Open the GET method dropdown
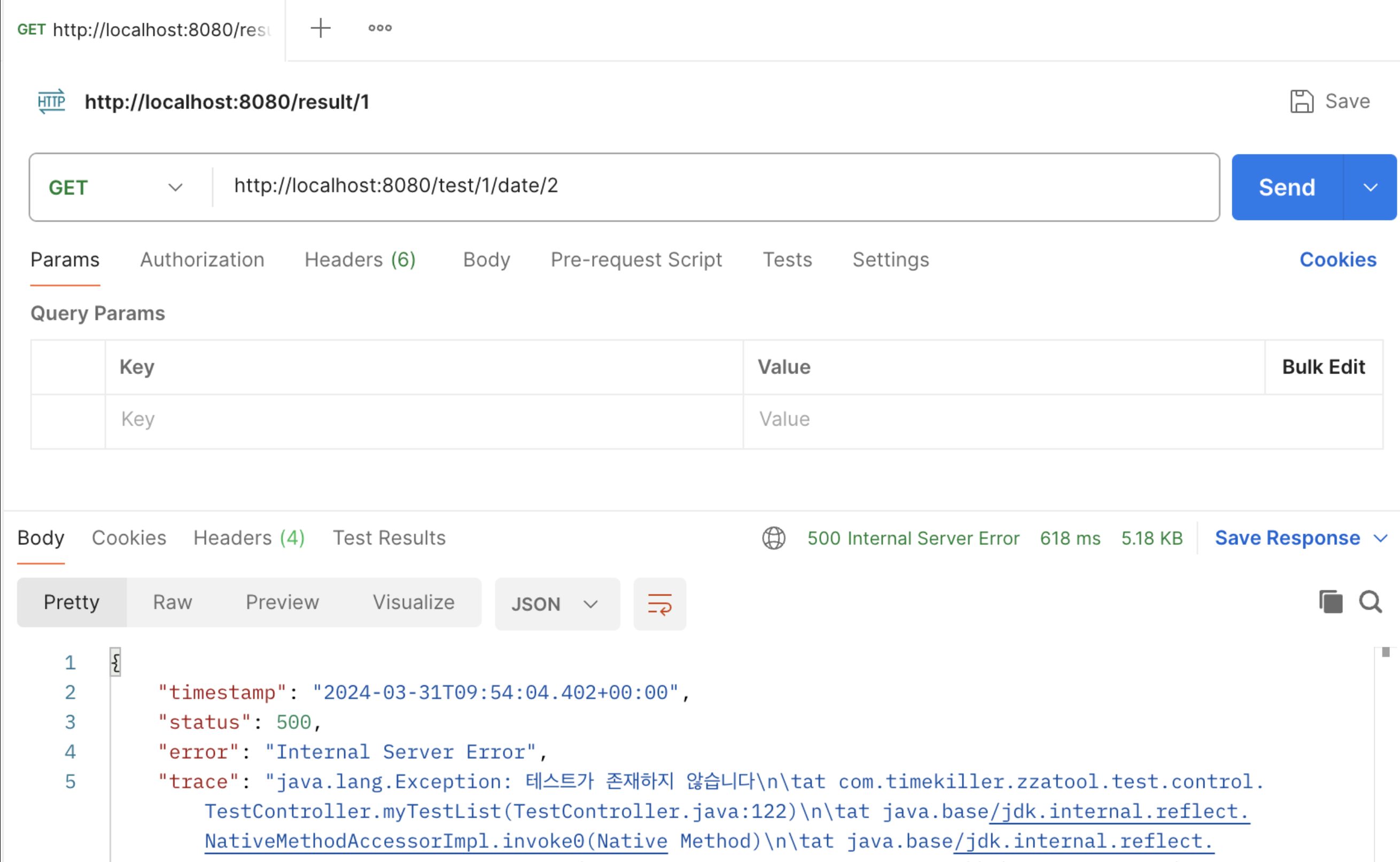 (x=116, y=187)
